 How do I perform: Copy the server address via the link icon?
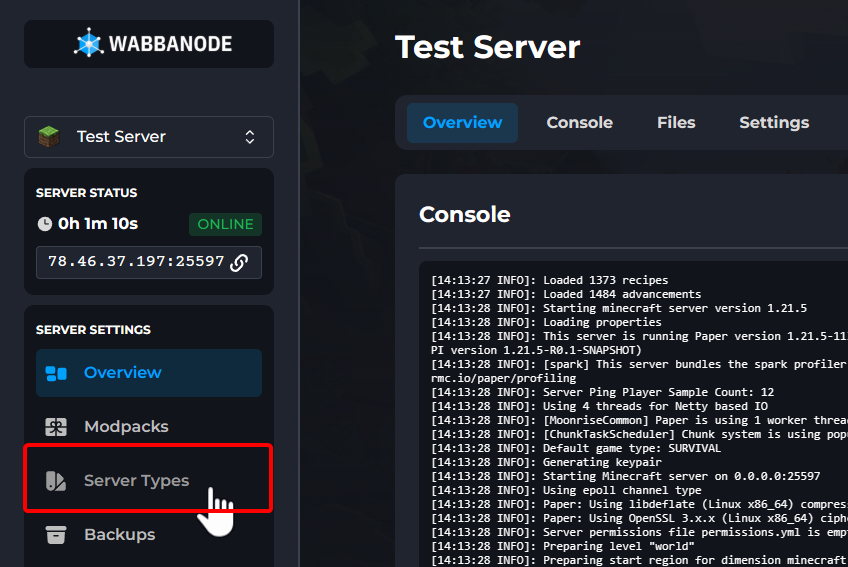pos(240,262)
